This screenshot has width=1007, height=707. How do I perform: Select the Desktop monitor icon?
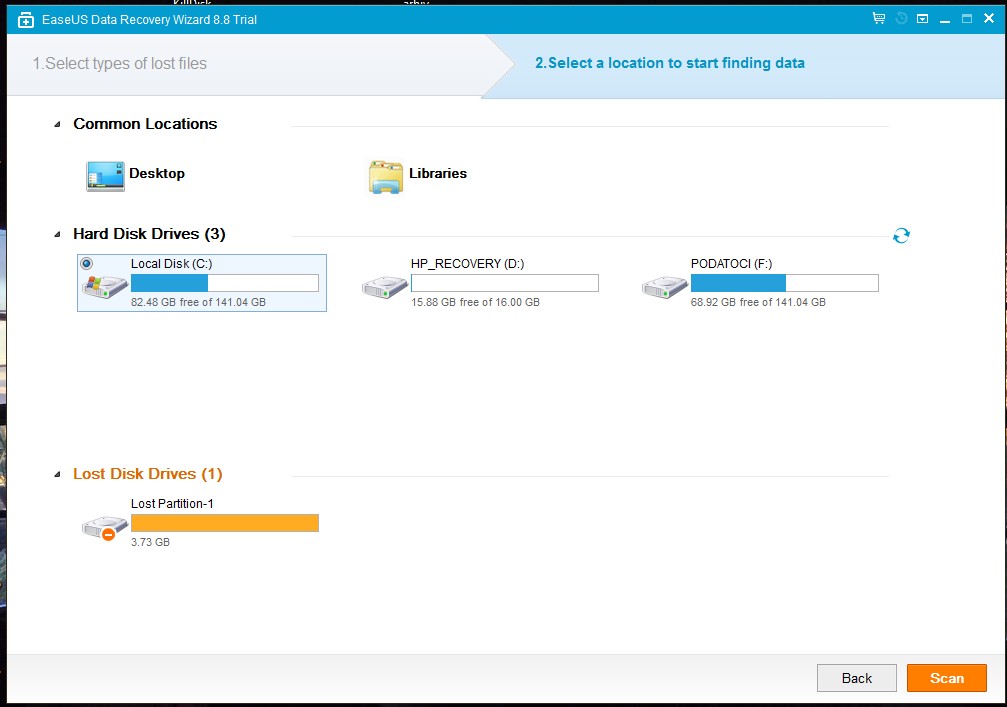(105, 176)
